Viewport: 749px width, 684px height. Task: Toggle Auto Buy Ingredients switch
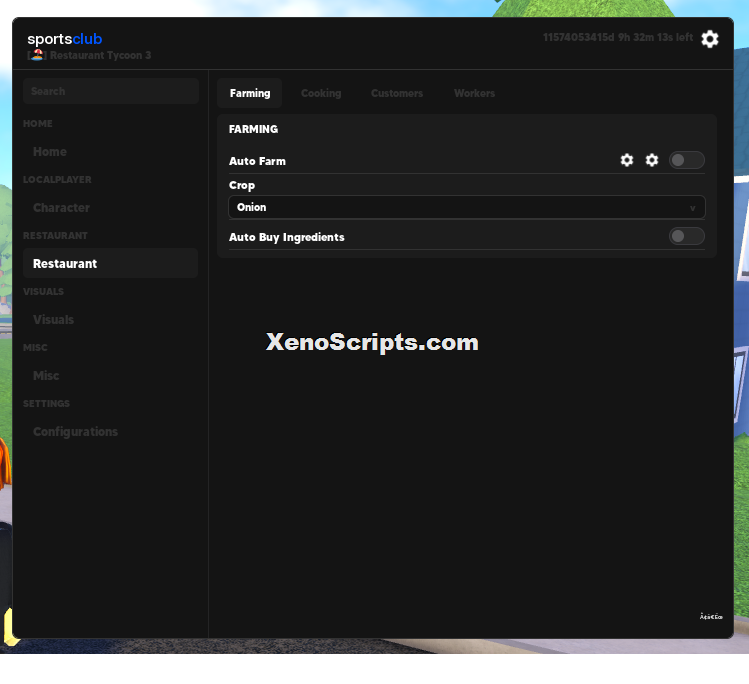pyautogui.click(x=686, y=236)
